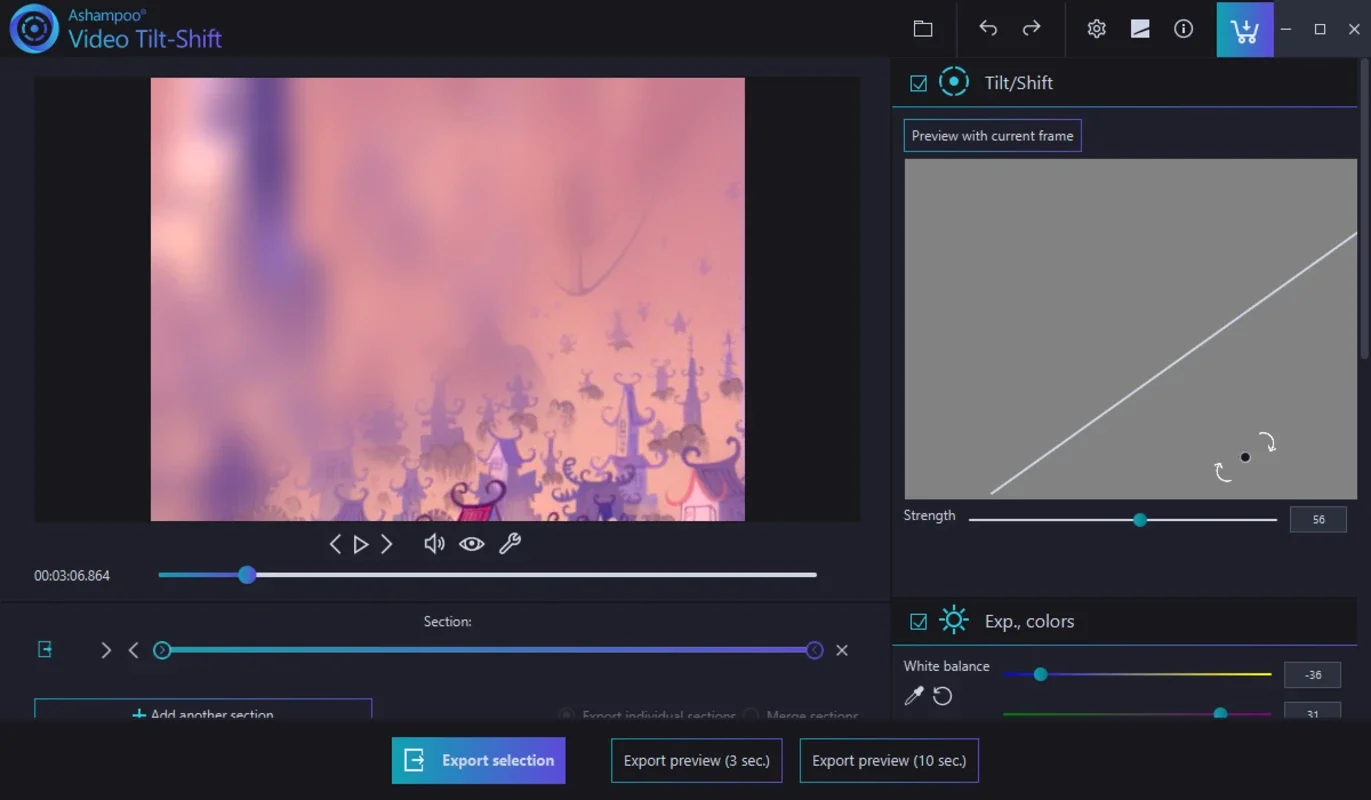Pick white balance with the eyedropper

(x=914, y=696)
